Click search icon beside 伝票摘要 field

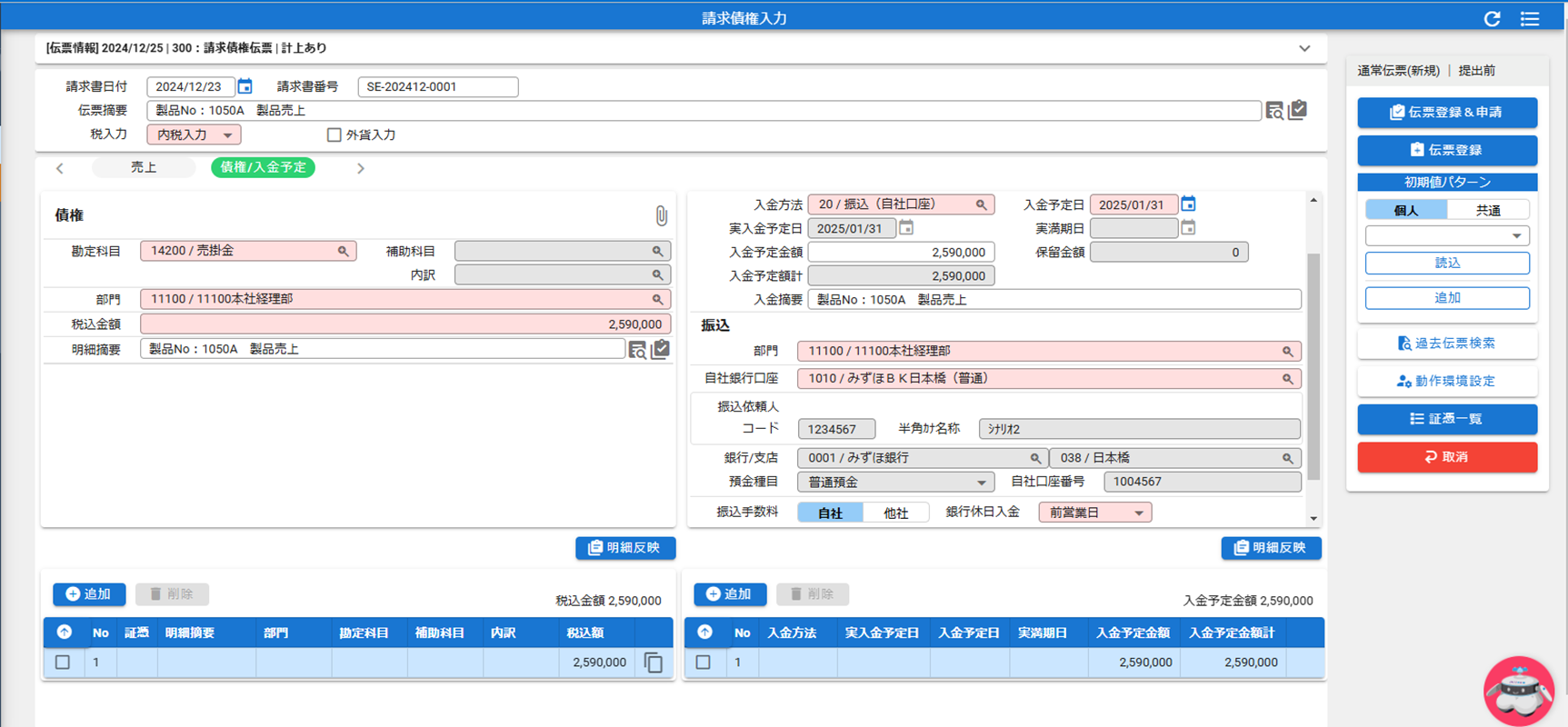tap(1274, 111)
